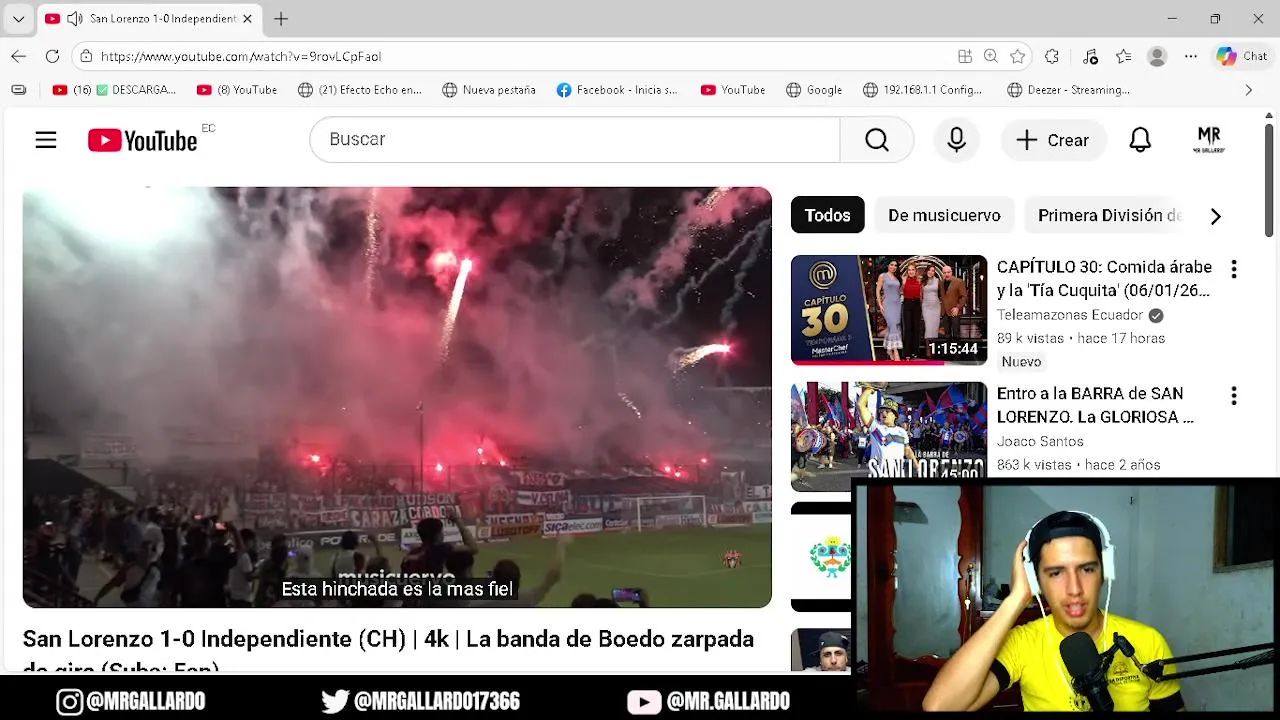Click the Buscar search field
The image size is (1280, 720).
(x=575, y=139)
